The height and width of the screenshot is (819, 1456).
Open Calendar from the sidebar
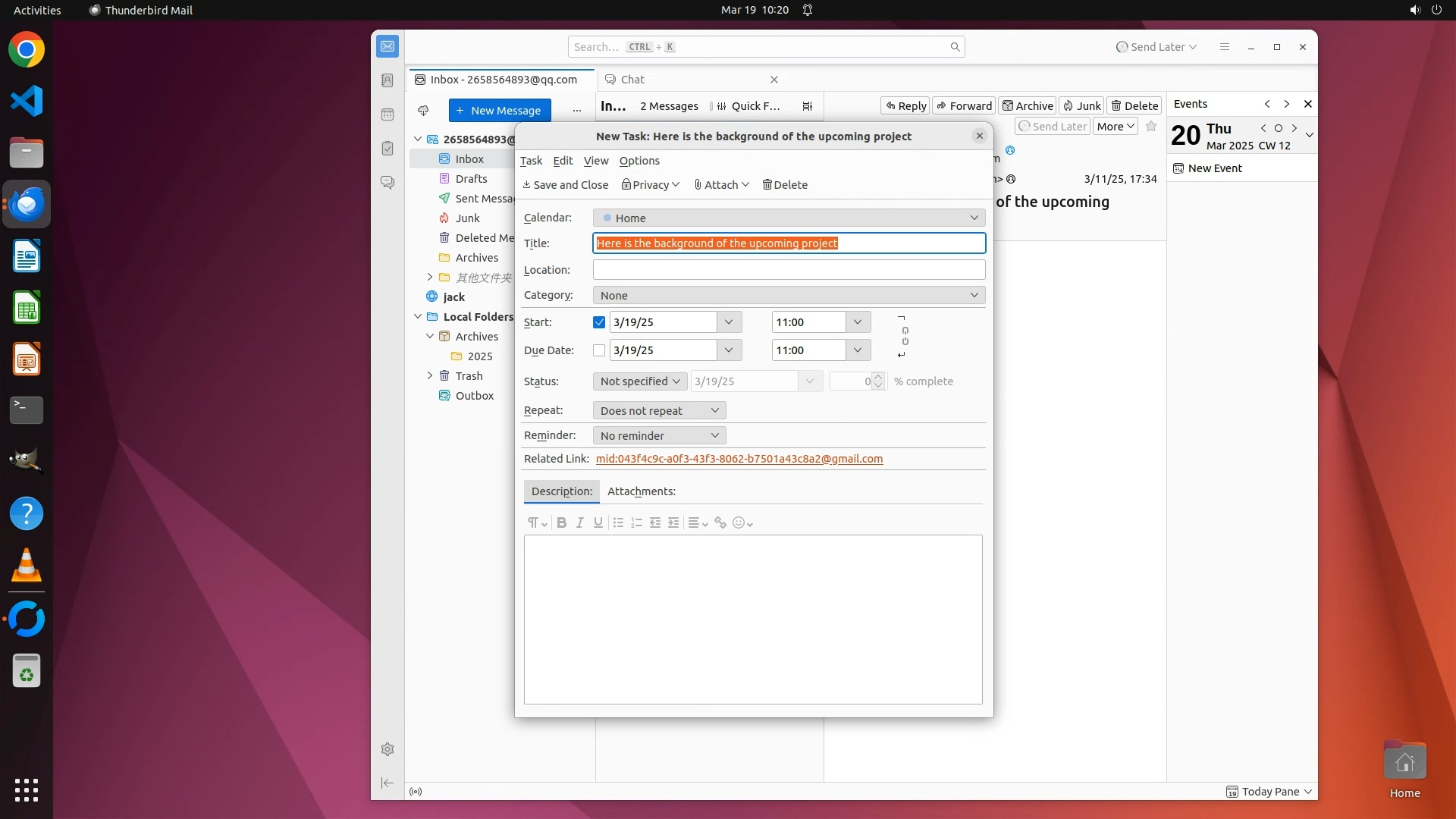pos(388,115)
